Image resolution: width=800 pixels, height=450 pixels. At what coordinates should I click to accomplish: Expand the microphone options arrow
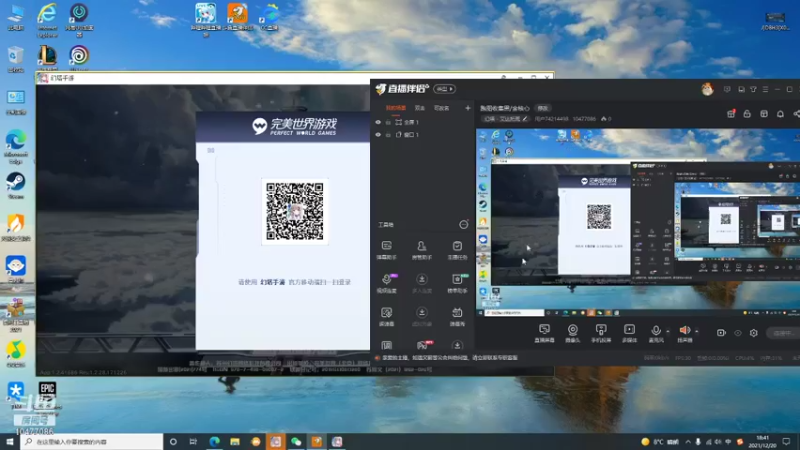(x=668, y=331)
